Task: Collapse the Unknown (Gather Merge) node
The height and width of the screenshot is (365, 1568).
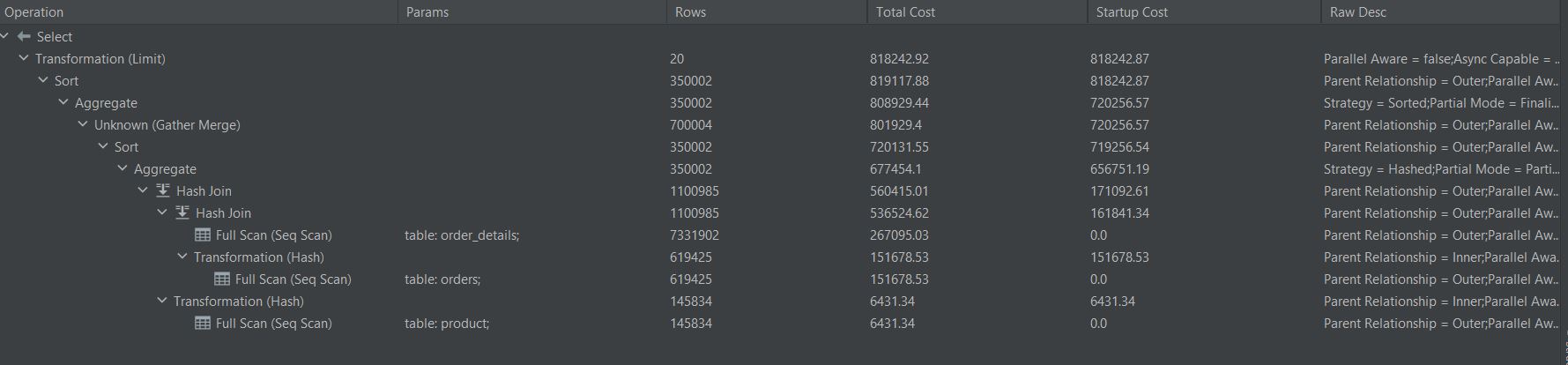Action: (83, 125)
